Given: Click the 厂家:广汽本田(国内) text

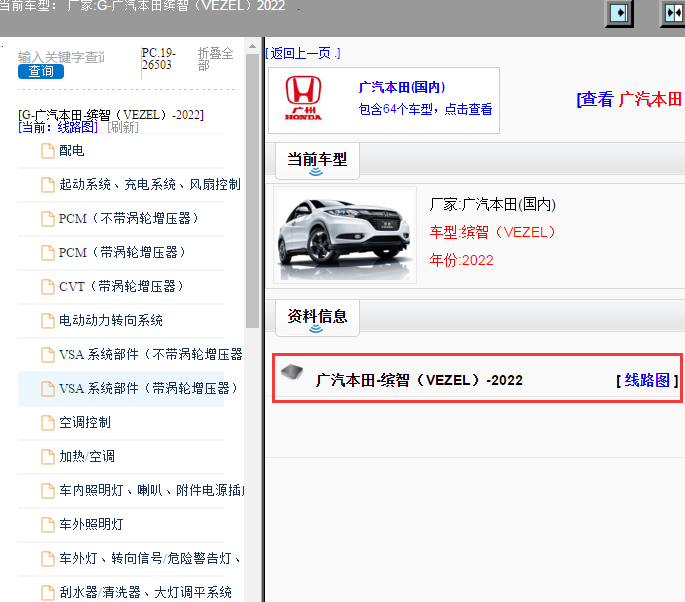Looking at the screenshot, I should pos(492,204).
